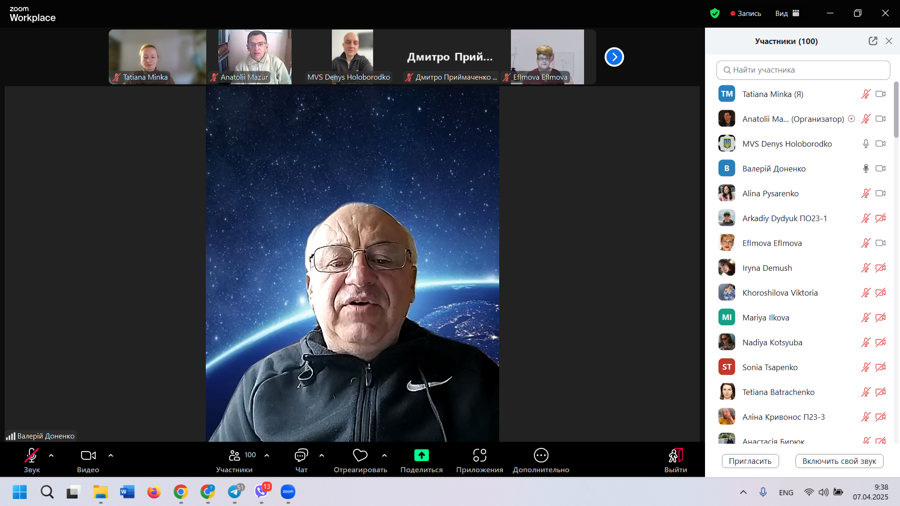Open Viber from the taskbar
This screenshot has width=900, height=506.
tap(262, 491)
